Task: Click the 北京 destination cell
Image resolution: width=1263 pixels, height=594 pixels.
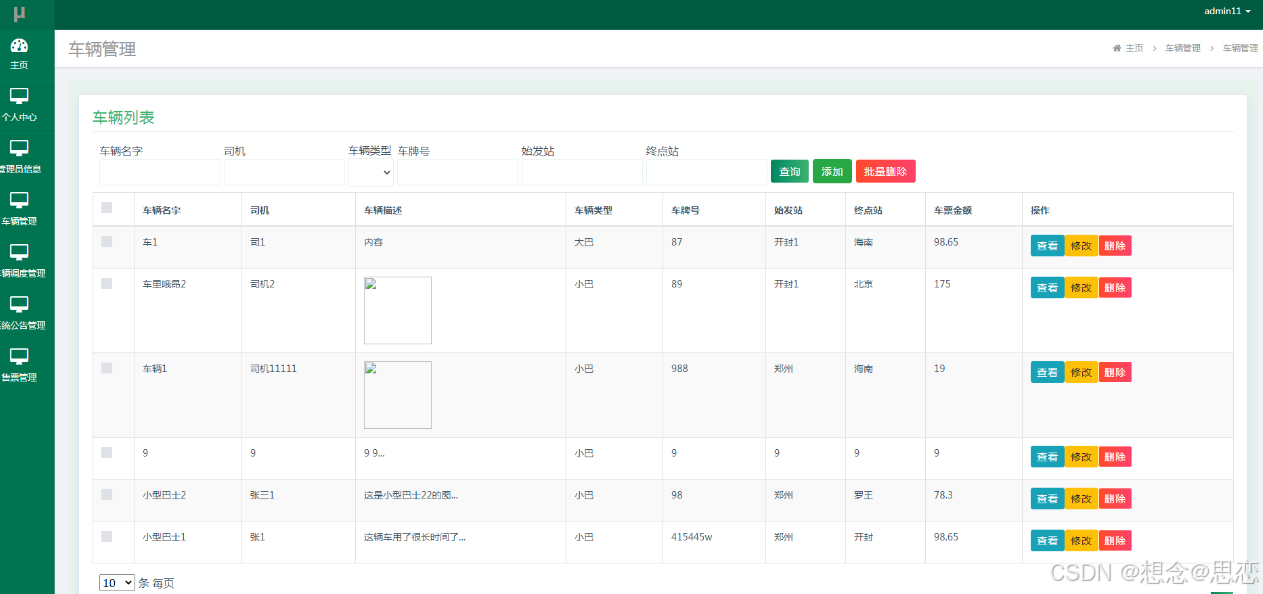Action: click(x=864, y=284)
